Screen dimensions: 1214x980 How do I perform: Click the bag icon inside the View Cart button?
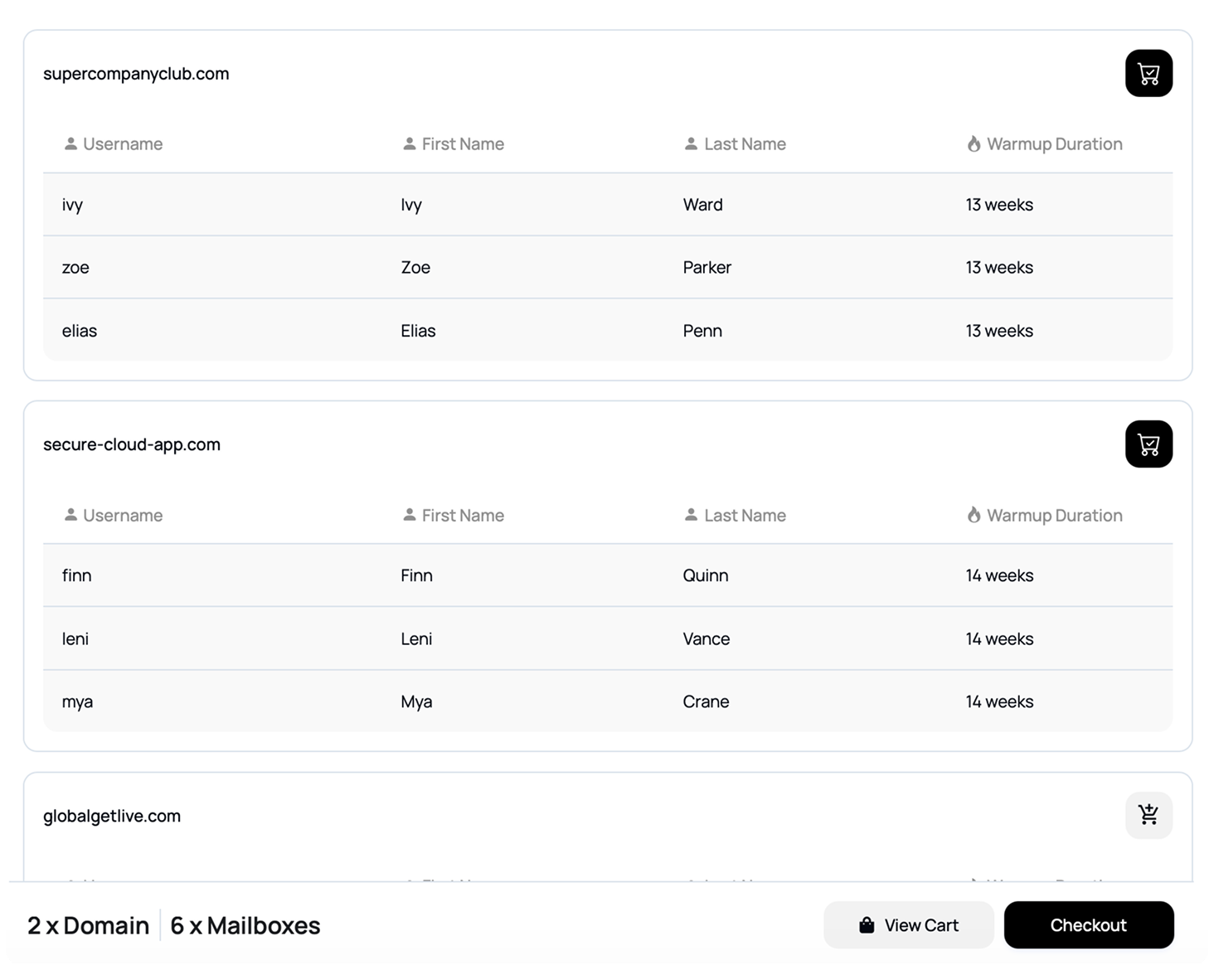point(866,924)
